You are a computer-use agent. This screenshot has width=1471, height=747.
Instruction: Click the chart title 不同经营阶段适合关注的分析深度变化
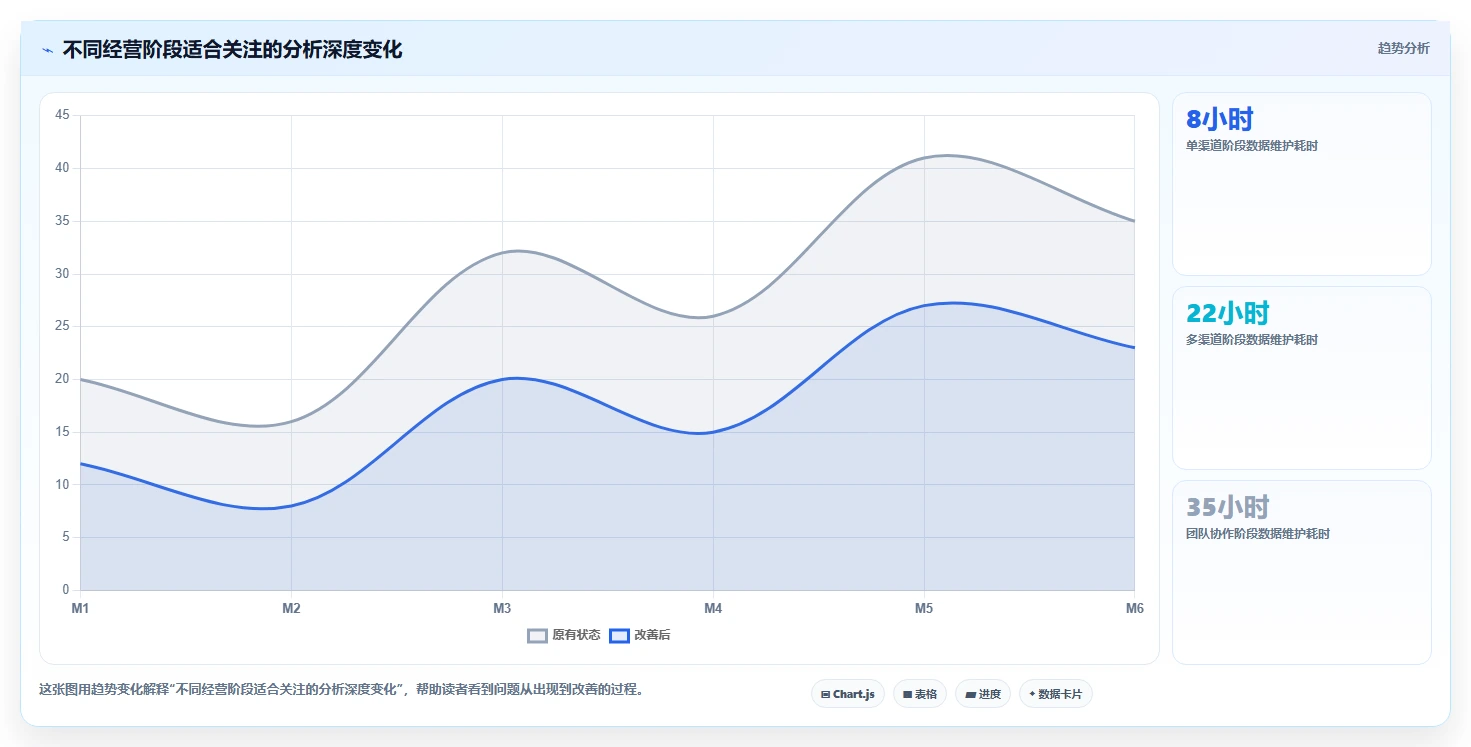pos(232,49)
